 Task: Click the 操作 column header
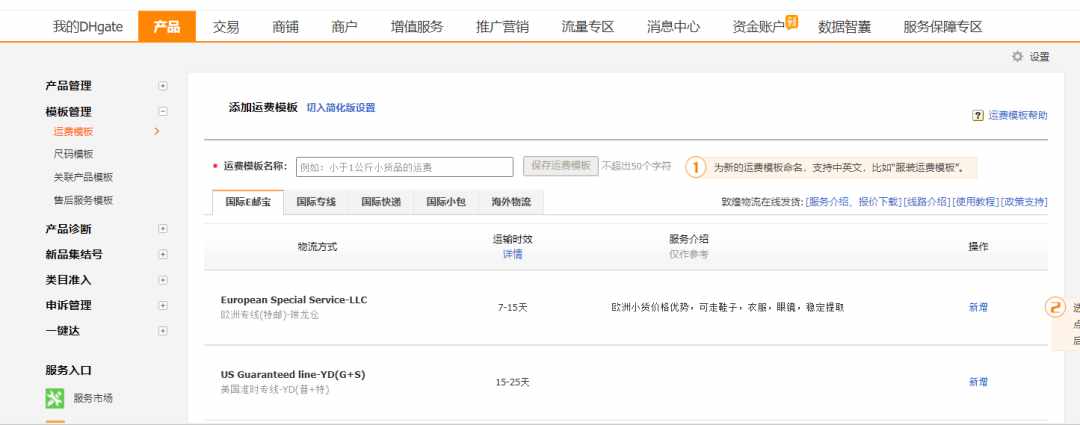pyautogui.click(x=978, y=247)
